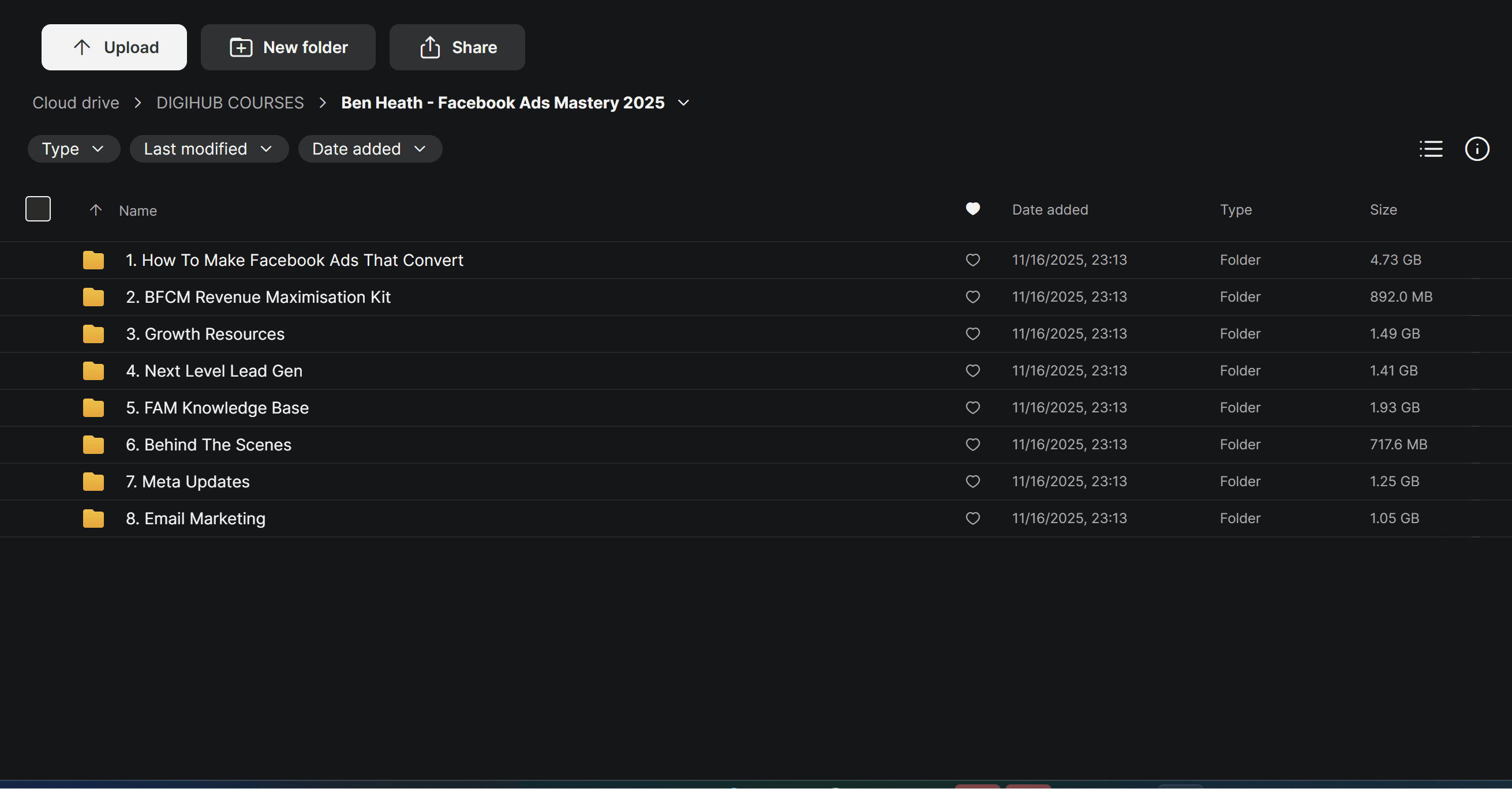
Task: Favourite the FAM Knowledge Base folder
Action: (x=972, y=408)
